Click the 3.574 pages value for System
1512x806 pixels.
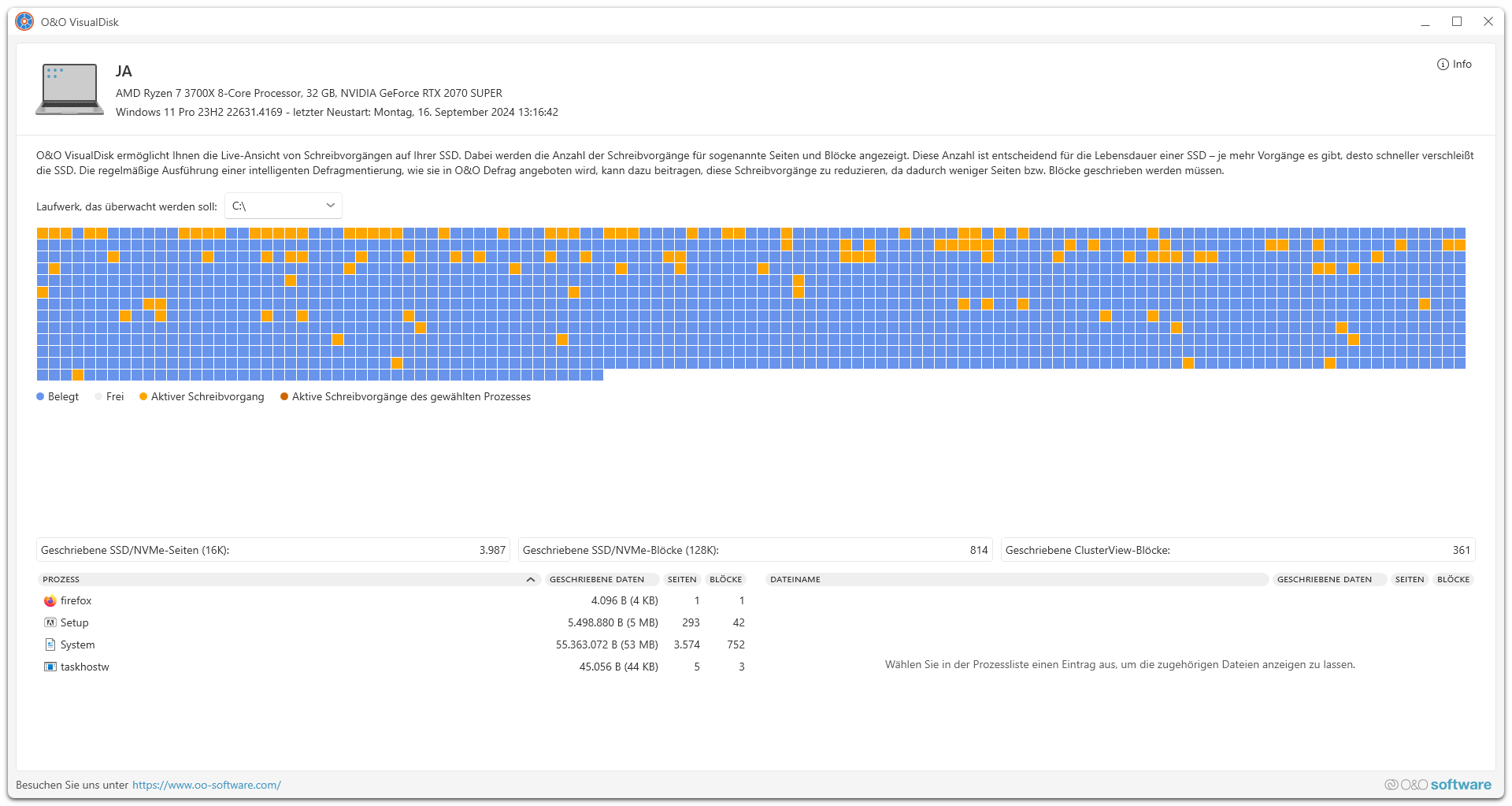pyautogui.click(x=687, y=644)
